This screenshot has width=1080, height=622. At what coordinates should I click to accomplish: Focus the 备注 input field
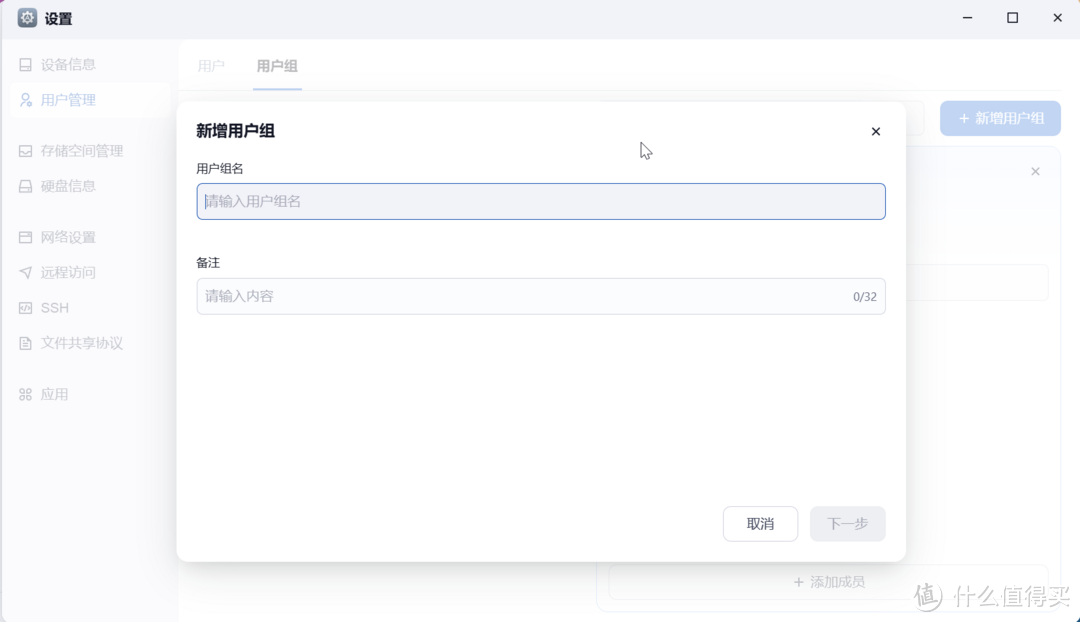pos(541,296)
